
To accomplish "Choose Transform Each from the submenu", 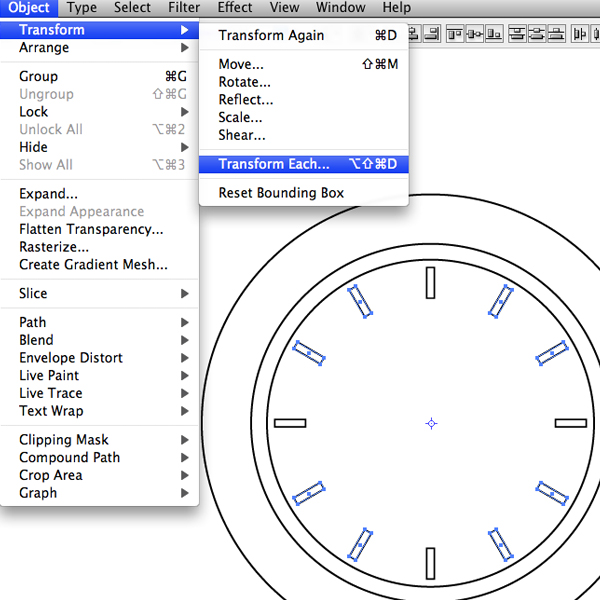I will point(304,164).
